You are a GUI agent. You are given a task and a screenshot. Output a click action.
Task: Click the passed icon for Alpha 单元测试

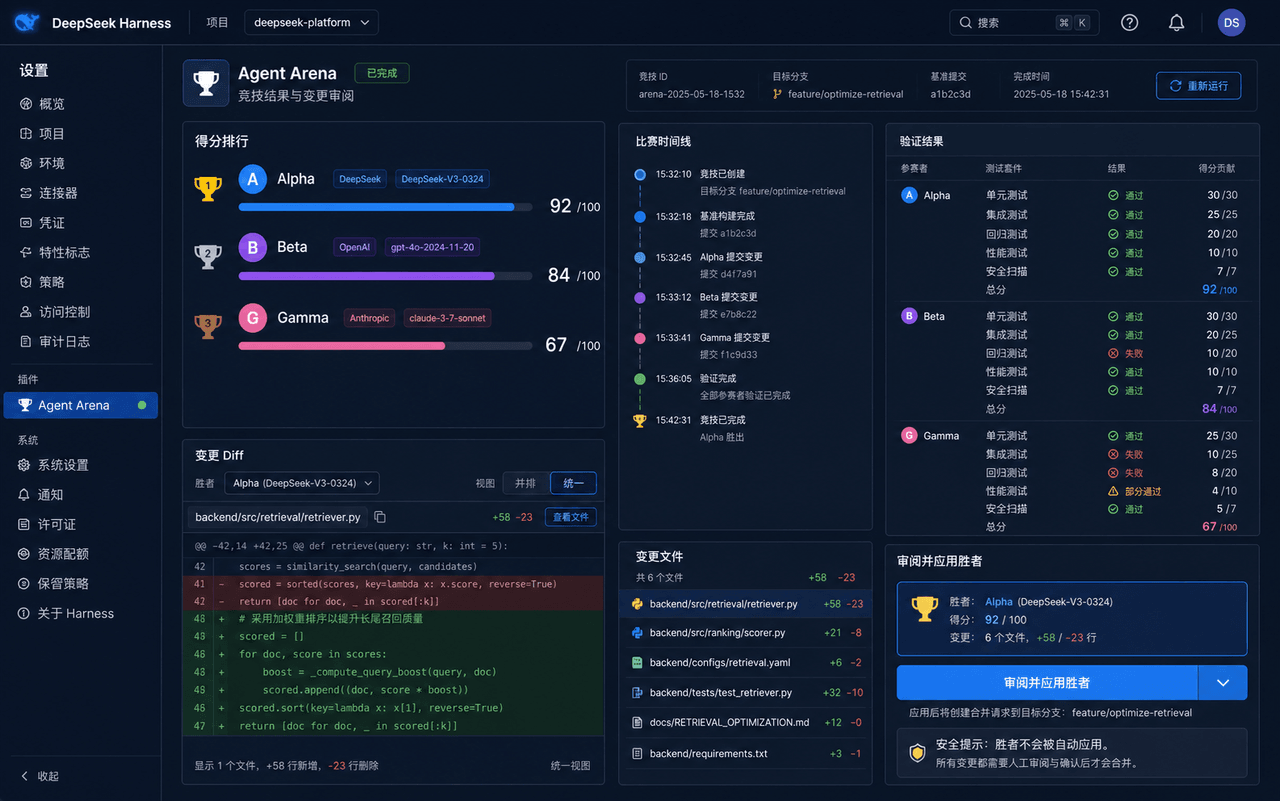[x=1113, y=196]
